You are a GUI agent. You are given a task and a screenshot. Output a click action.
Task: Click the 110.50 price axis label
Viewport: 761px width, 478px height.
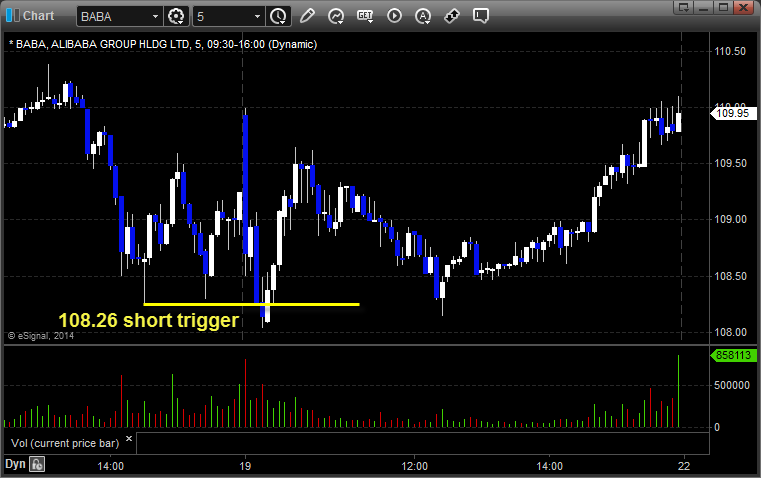point(730,51)
